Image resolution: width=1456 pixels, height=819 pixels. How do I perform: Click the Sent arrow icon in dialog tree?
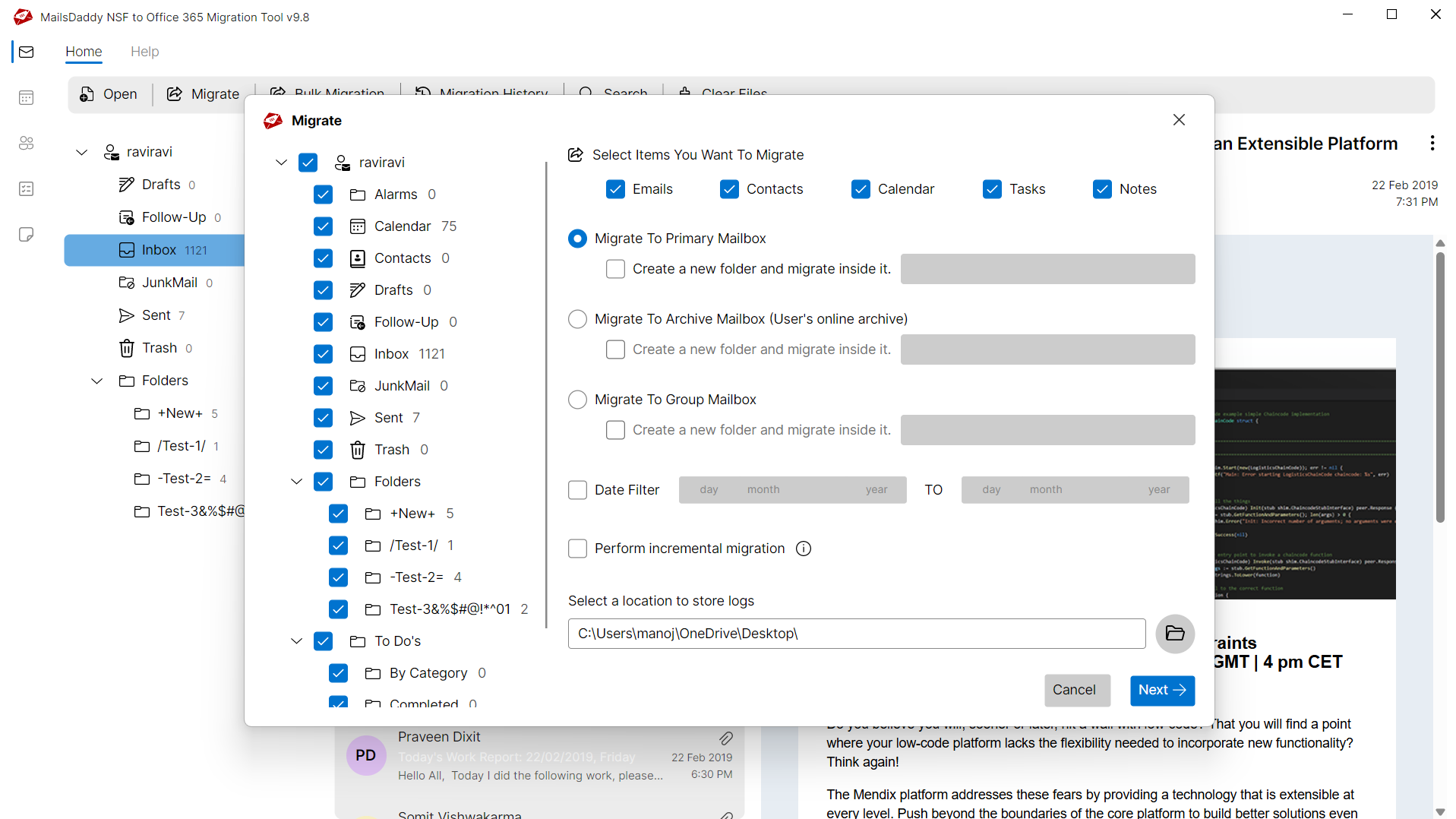(x=358, y=418)
